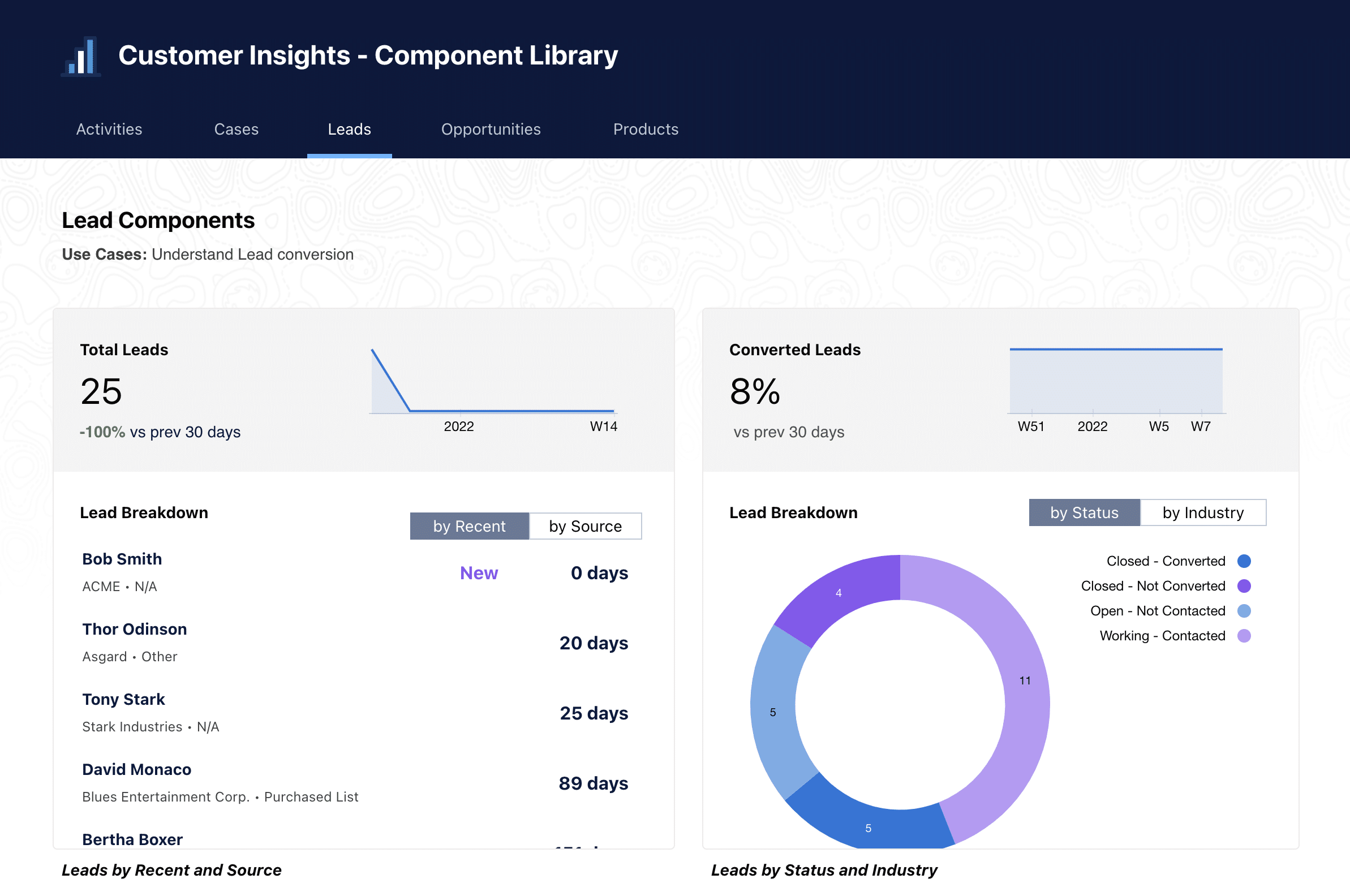
Task: Click the Open - Not Contacted legend label
Action: pos(1158,611)
